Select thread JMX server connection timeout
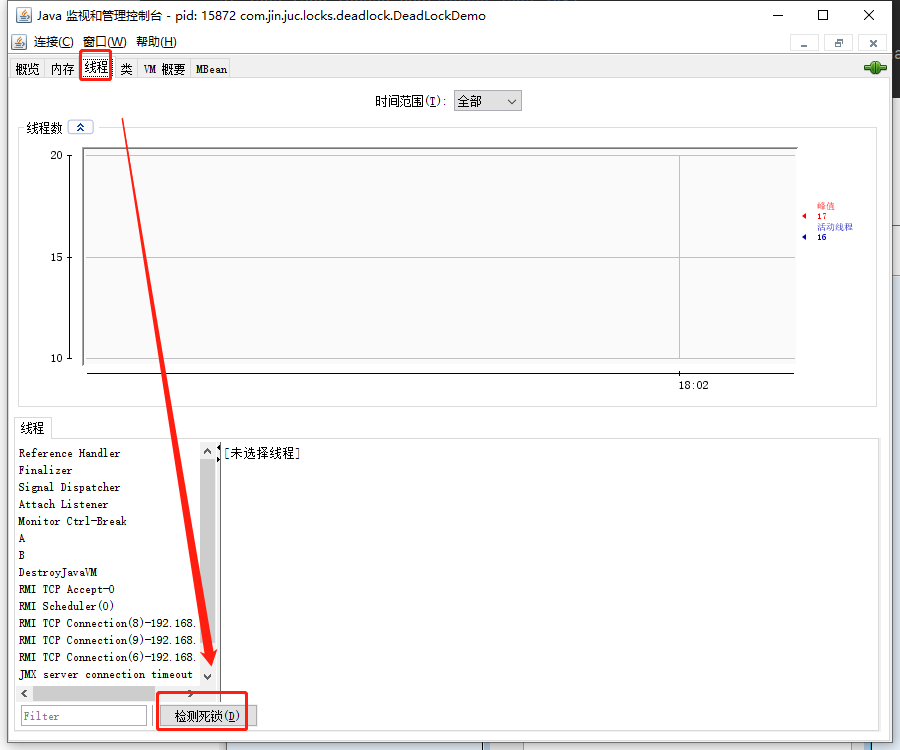This screenshot has height=750, width=900. [x=106, y=674]
